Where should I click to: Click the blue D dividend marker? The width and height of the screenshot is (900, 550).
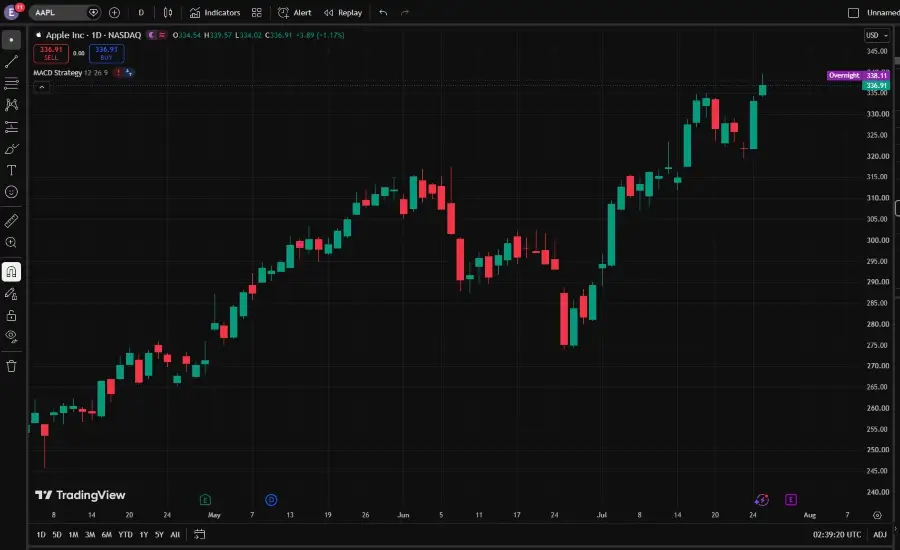pyautogui.click(x=271, y=500)
